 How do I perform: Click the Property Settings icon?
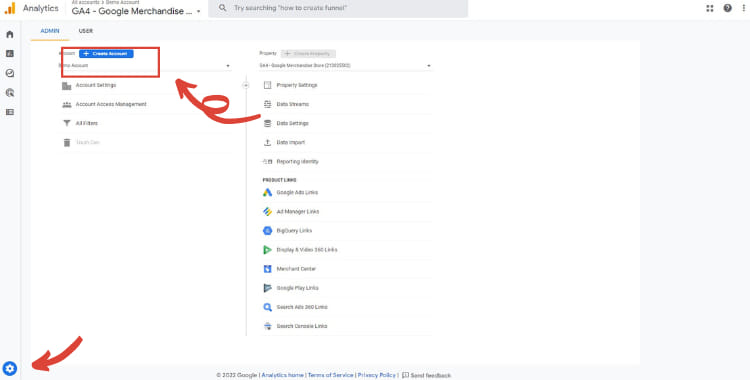pos(267,85)
